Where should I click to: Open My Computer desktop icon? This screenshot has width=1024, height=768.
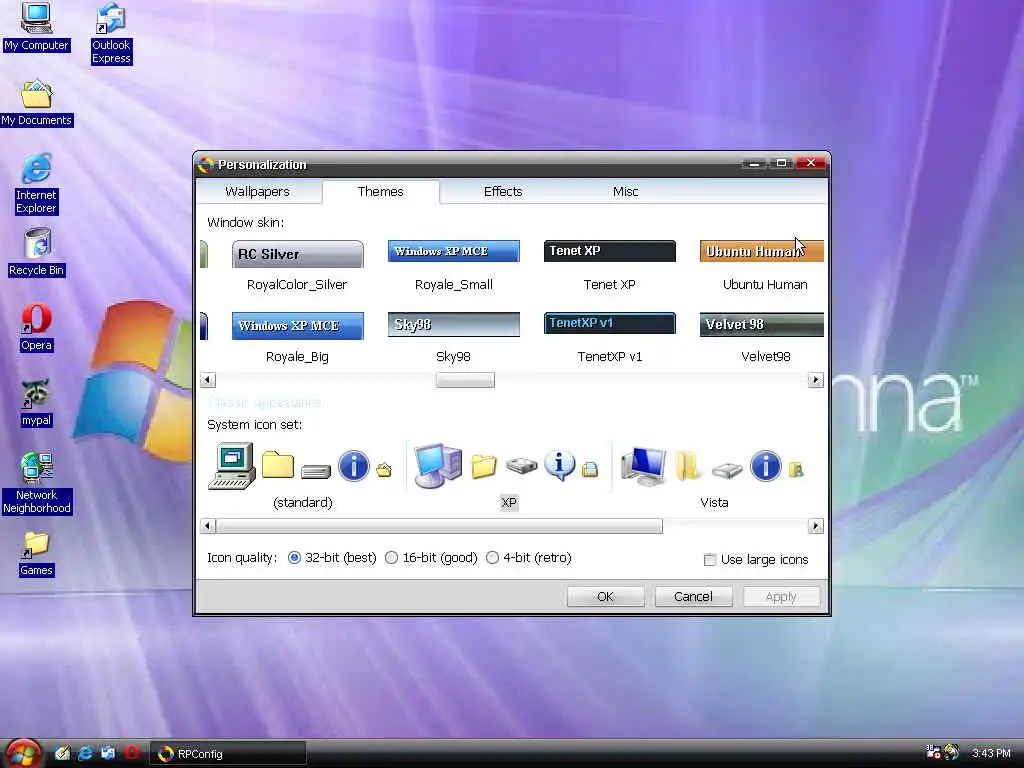click(37, 27)
